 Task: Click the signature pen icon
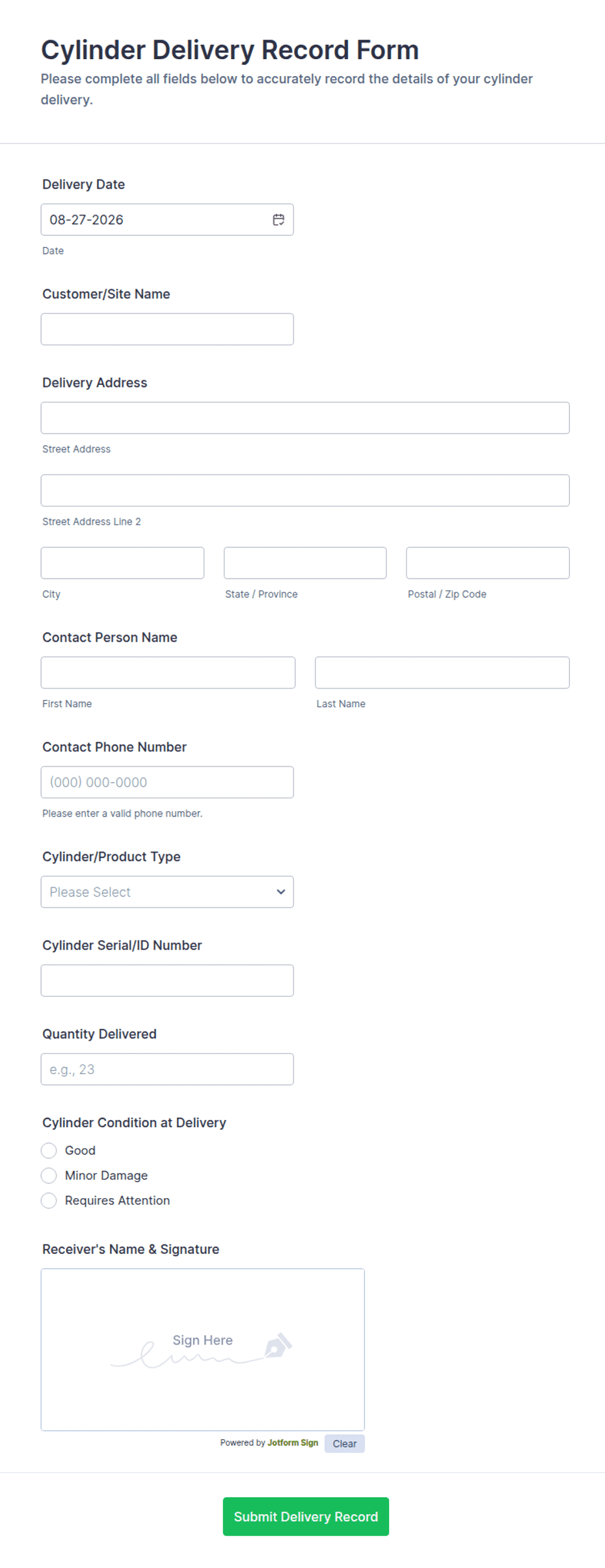pos(278,1345)
